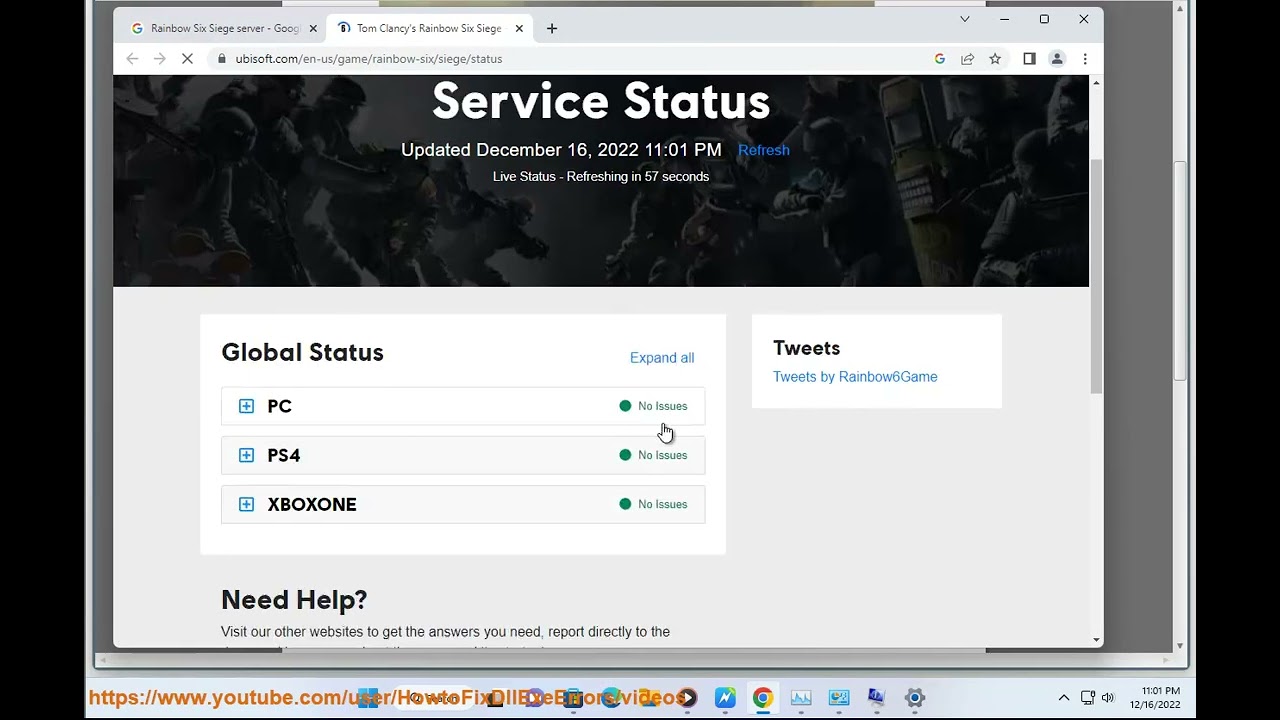Click the Tweets heading

(x=806, y=348)
